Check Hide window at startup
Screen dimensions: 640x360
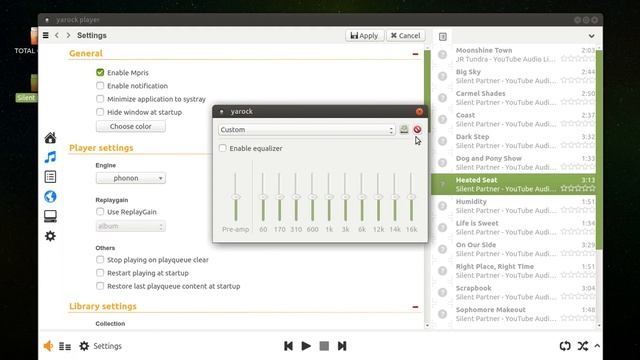(x=100, y=112)
